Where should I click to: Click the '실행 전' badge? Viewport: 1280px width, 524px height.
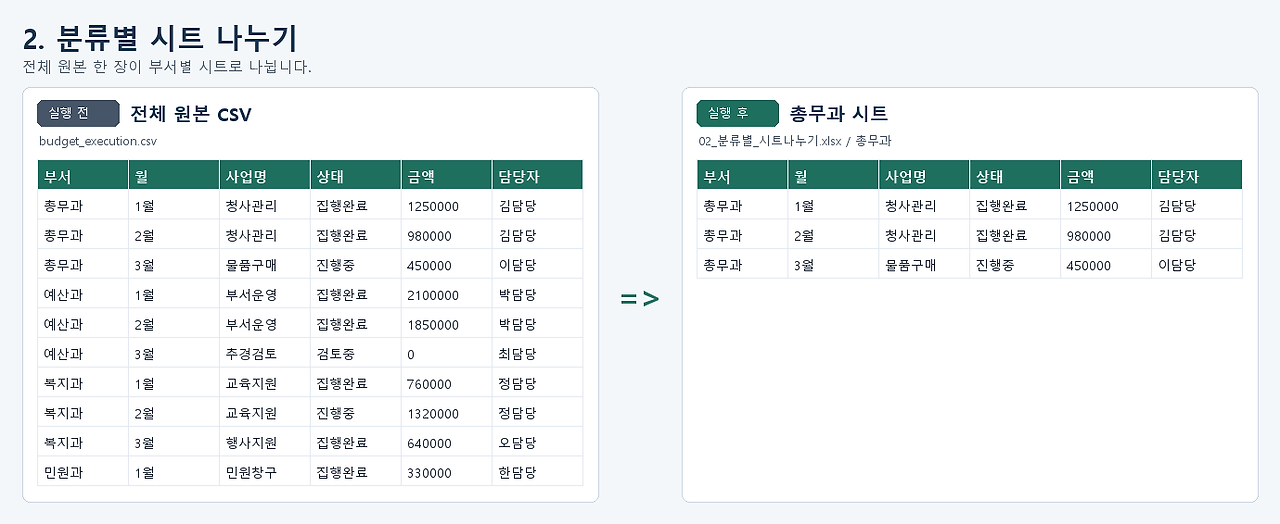click(78, 113)
